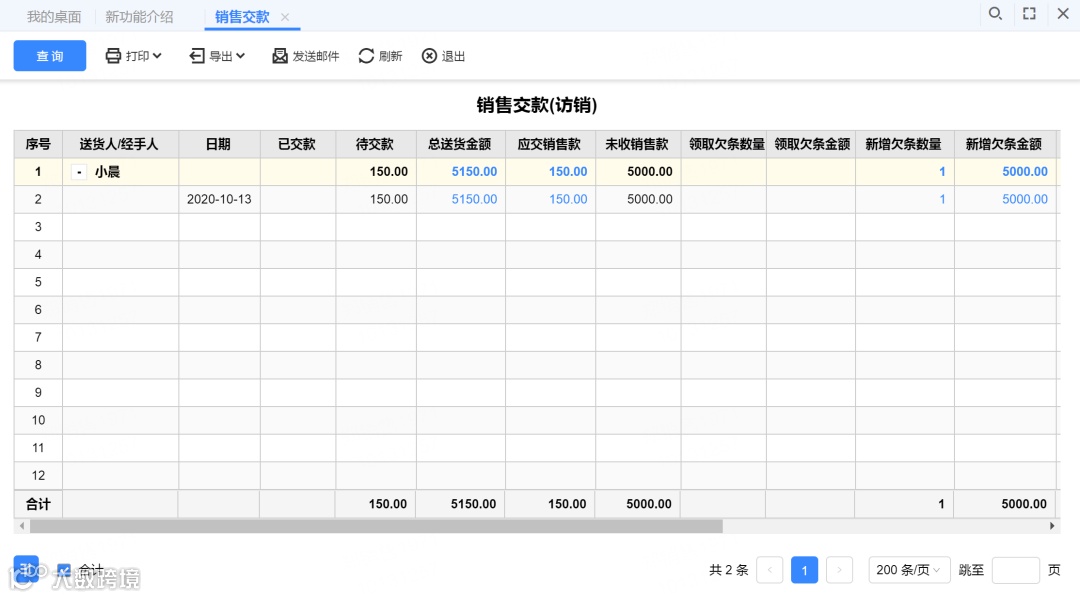Open the blue 5000.00 link in 小晨 row
Image resolution: width=1080 pixels, height=598 pixels.
pos(1025,172)
